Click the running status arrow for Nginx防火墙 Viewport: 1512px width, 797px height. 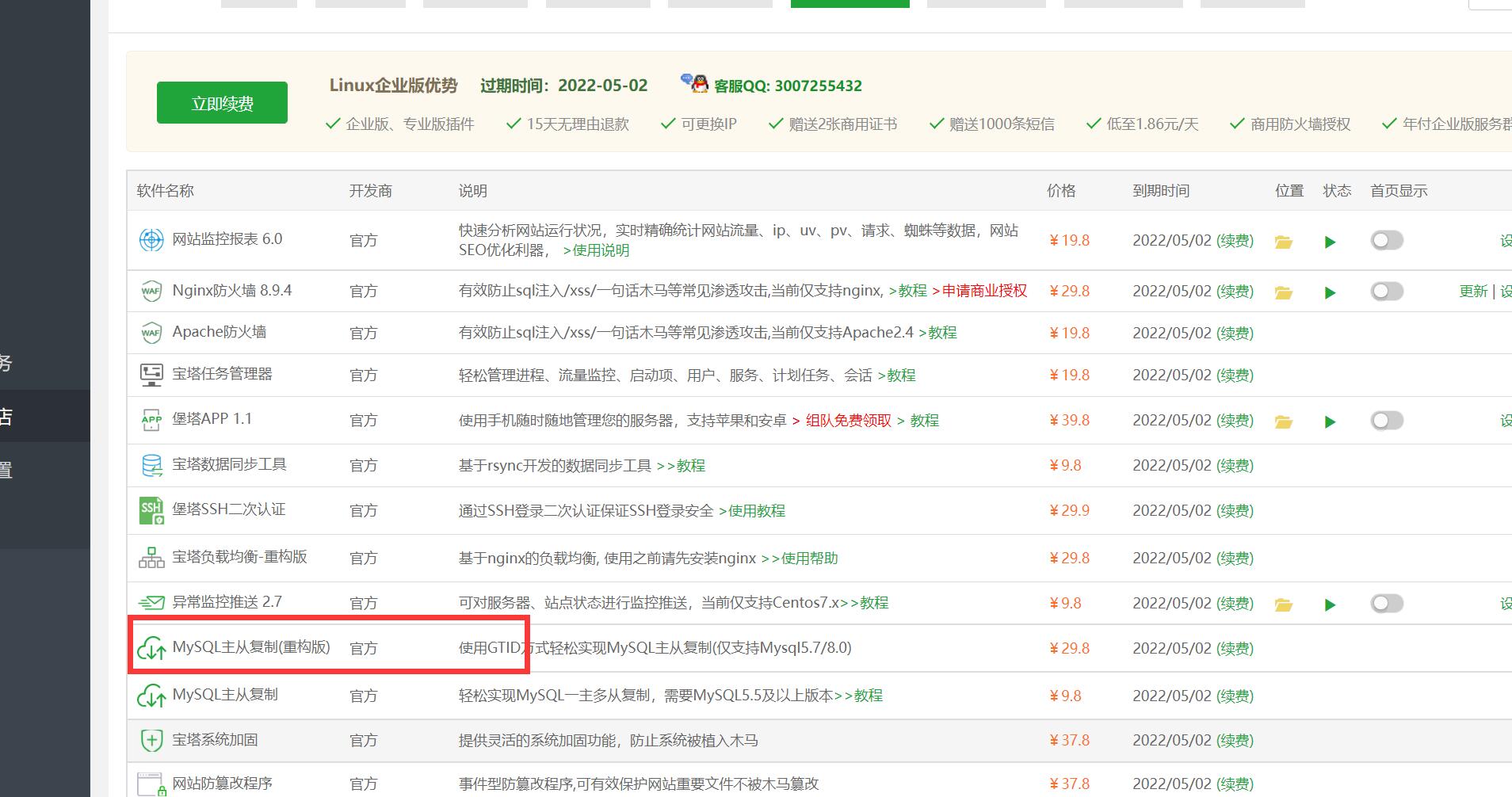click(x=1331, y=292)
